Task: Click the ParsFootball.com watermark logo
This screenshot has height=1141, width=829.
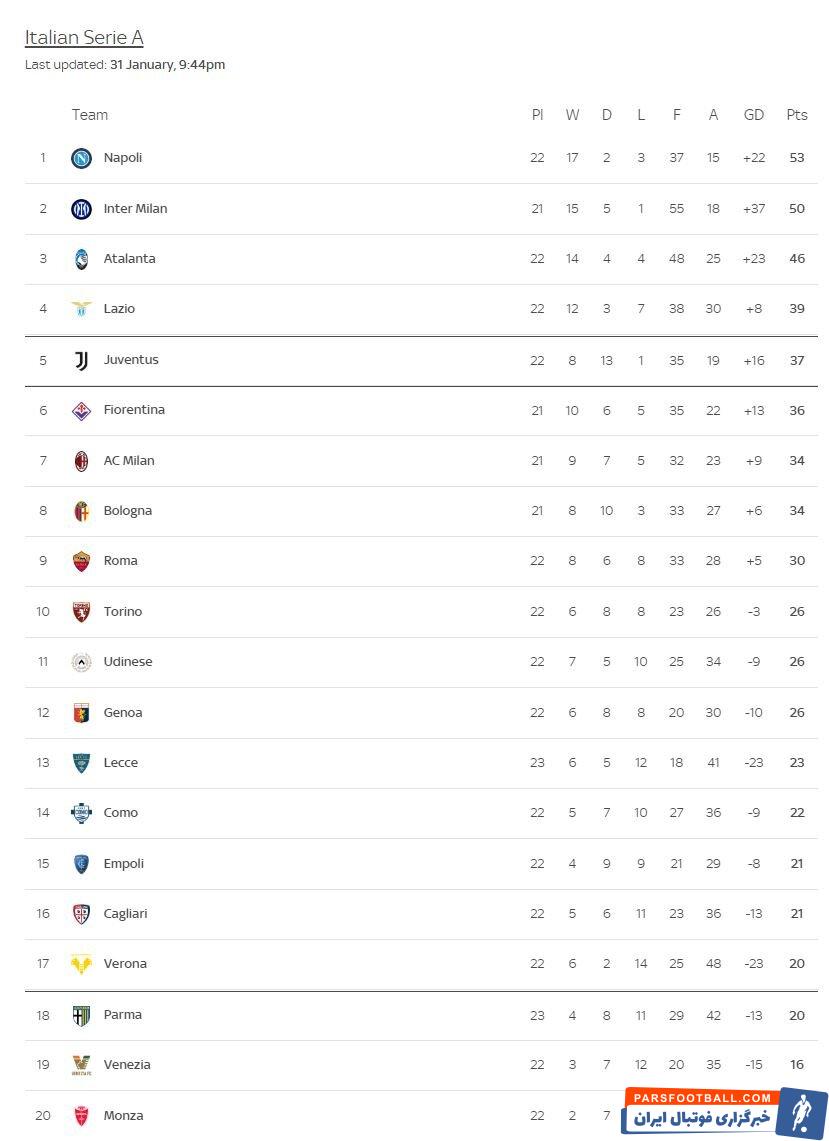Action: click(x=725, y=1111)
